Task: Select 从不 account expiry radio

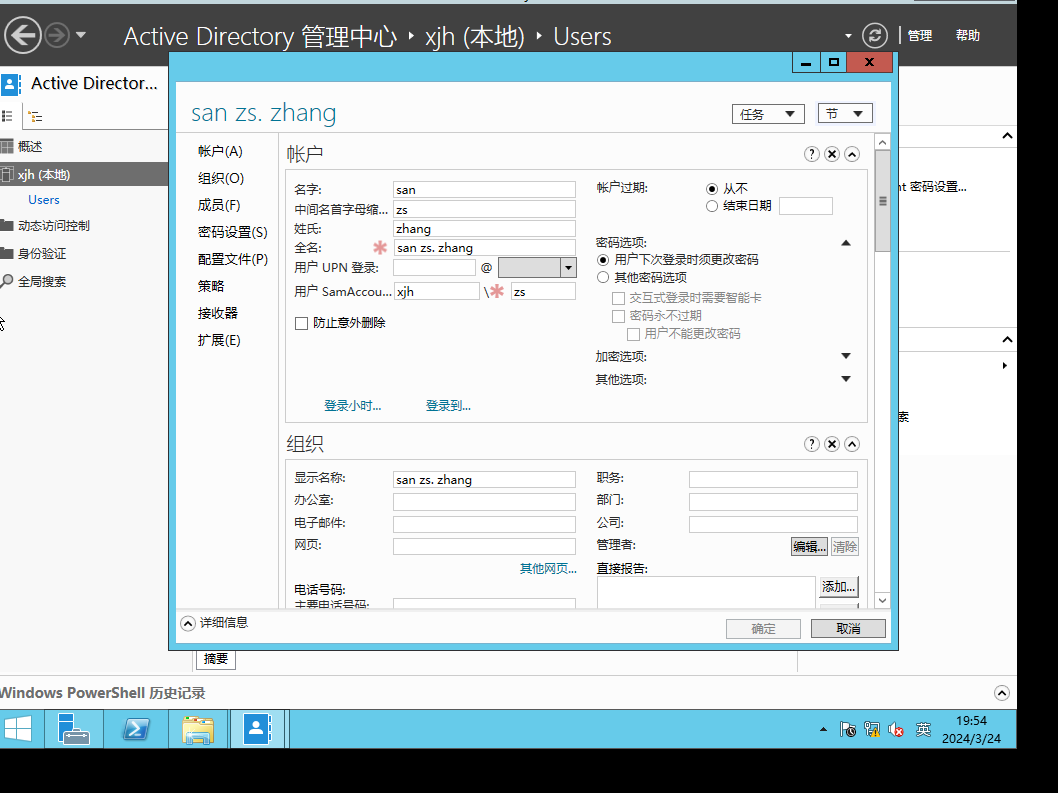Action: click(712, 189)
